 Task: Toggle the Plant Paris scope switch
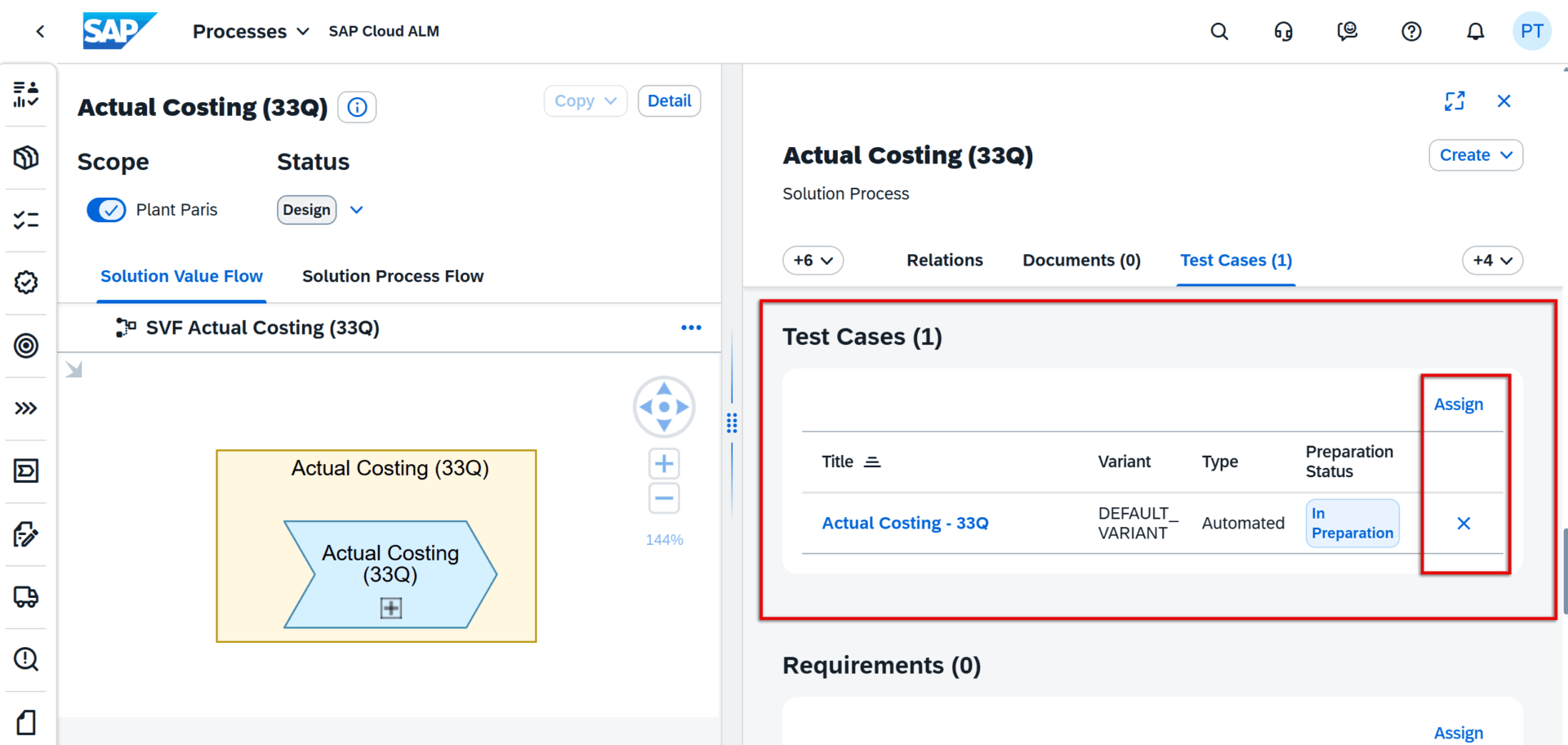coord(107,210)
